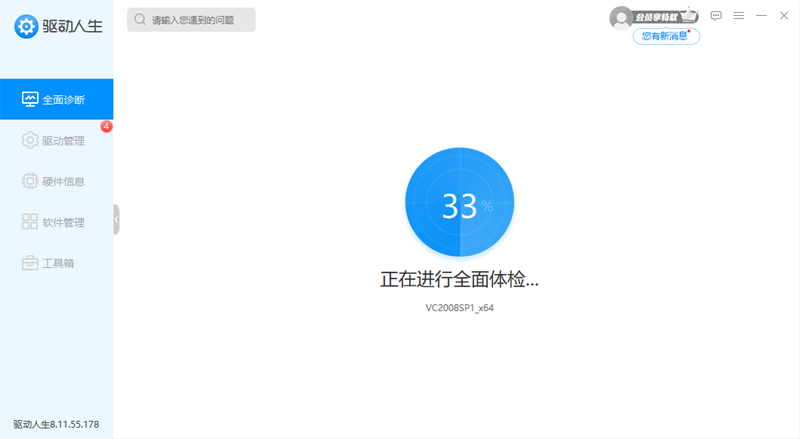Click the 驱动人生 gear logo icon
The height and width of the screenshot is (439, 800).
pyautogui.click(x=27, y=27)
